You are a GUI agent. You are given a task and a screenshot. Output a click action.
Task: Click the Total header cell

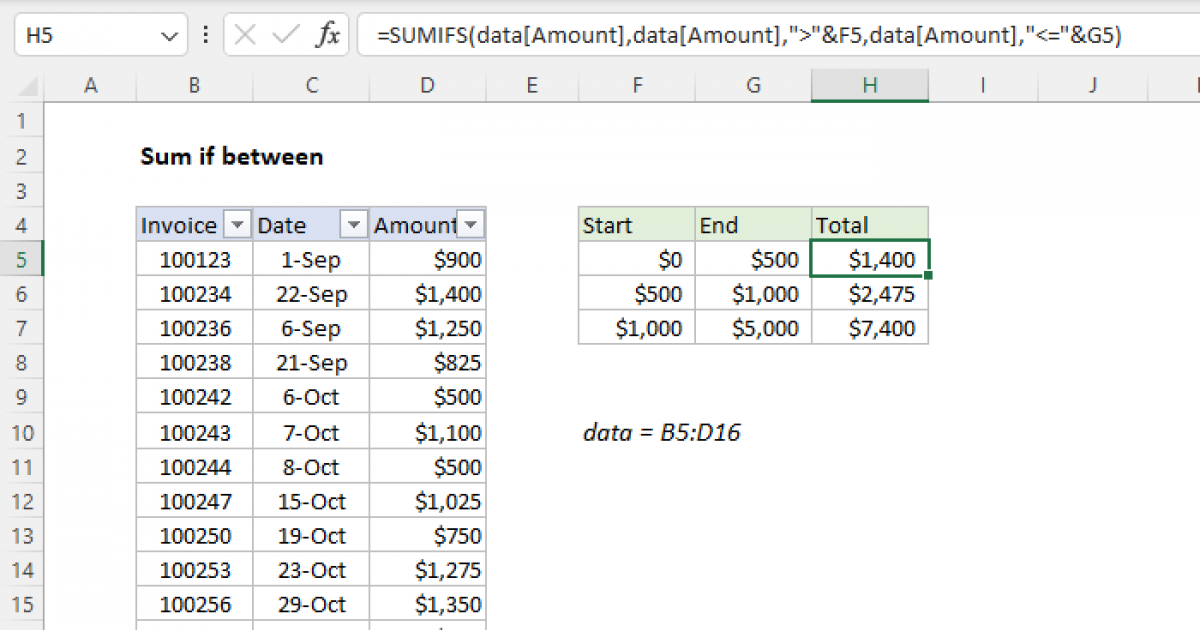(x=869, y=225)
